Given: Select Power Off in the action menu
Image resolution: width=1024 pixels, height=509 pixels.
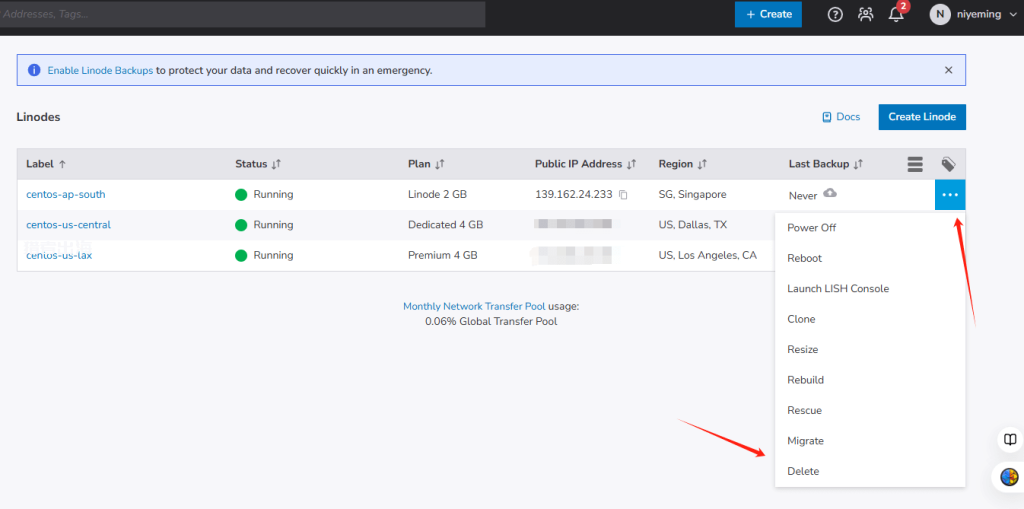Looking at the screenshot, I should click(811, 228).
